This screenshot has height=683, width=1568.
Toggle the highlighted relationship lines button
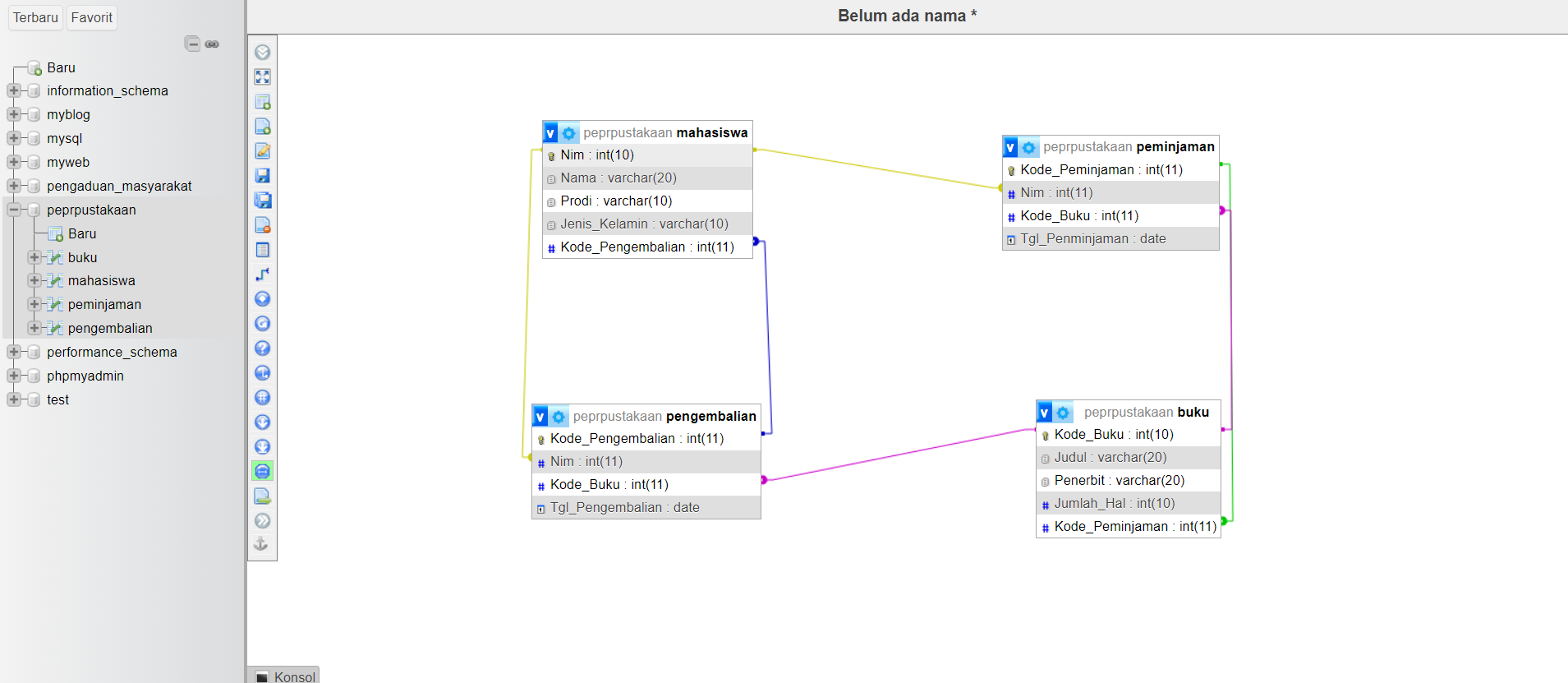point(262,471)
